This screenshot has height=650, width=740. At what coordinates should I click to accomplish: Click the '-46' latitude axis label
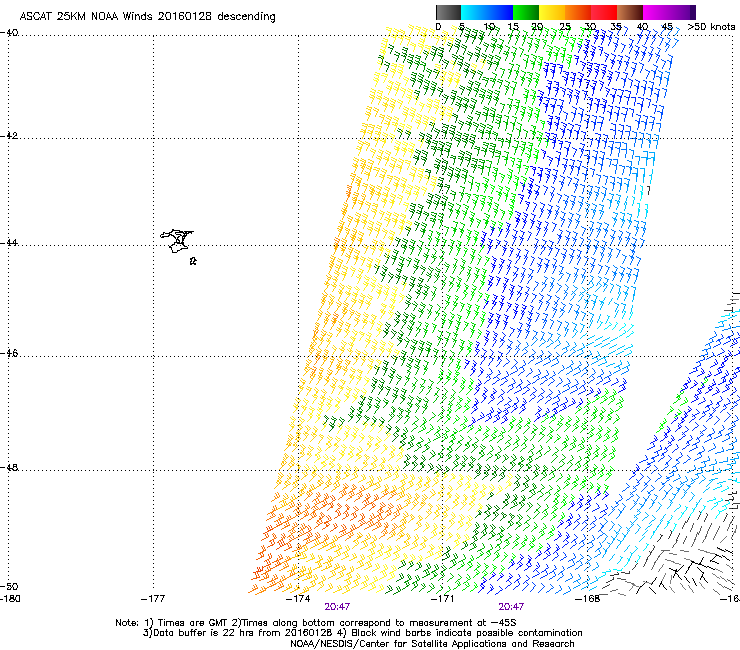tap(9, 354)
